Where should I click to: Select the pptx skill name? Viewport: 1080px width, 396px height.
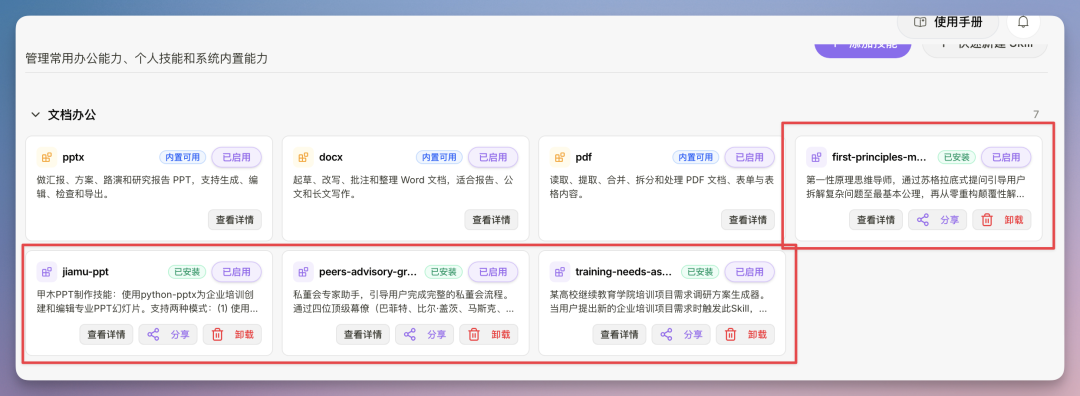coord(73,157)
